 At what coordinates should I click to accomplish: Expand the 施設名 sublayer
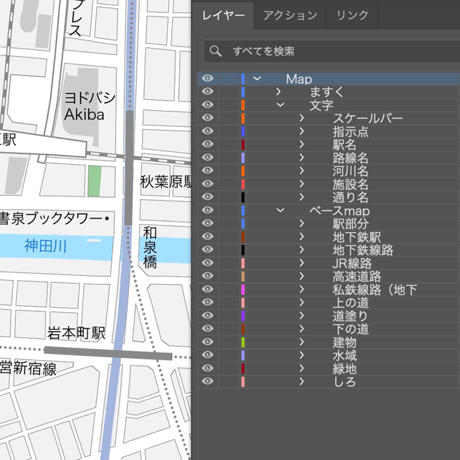[x=302, y=184]
